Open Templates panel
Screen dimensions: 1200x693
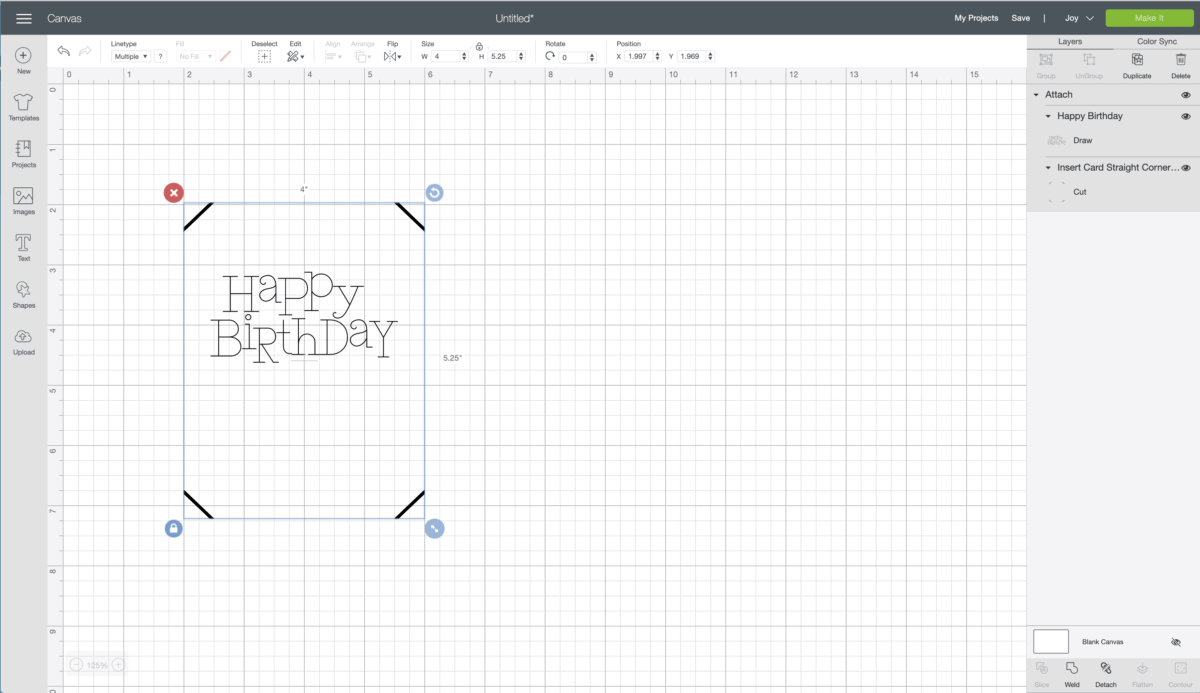(x=23, y=107)
